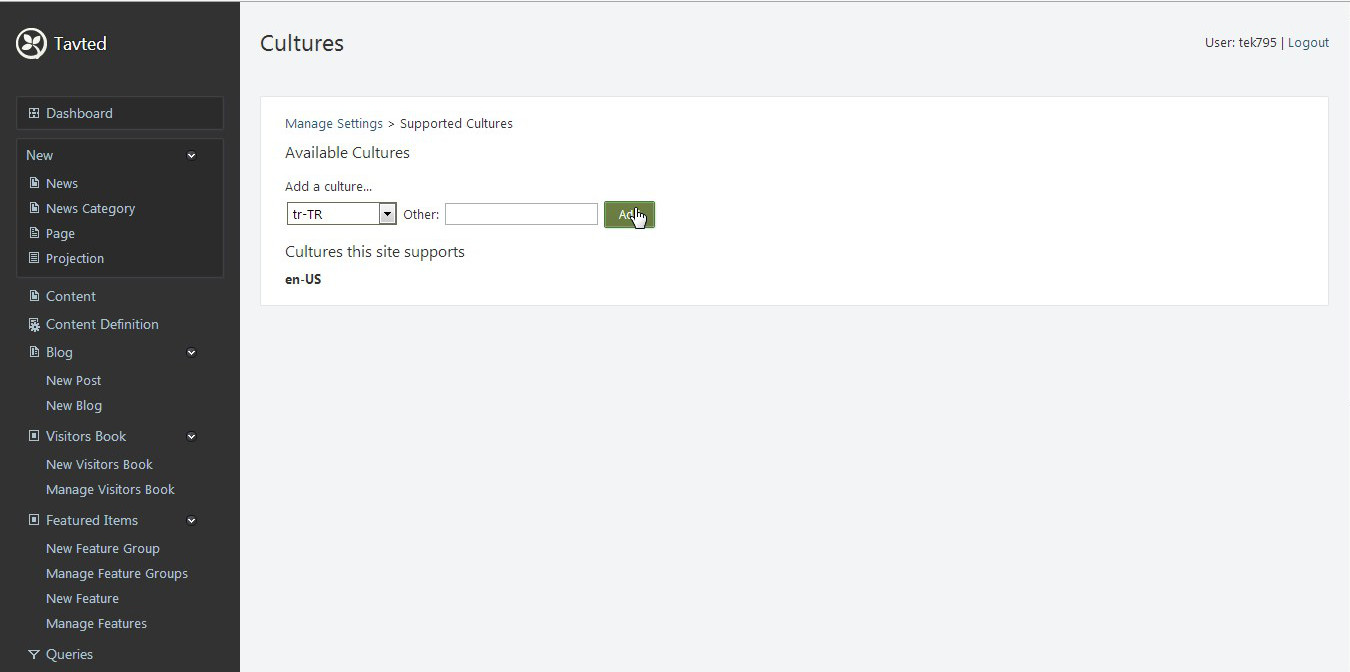Collapse the New menu section
This screenshot has height=672, width=1350.
(x=191, y=155)
